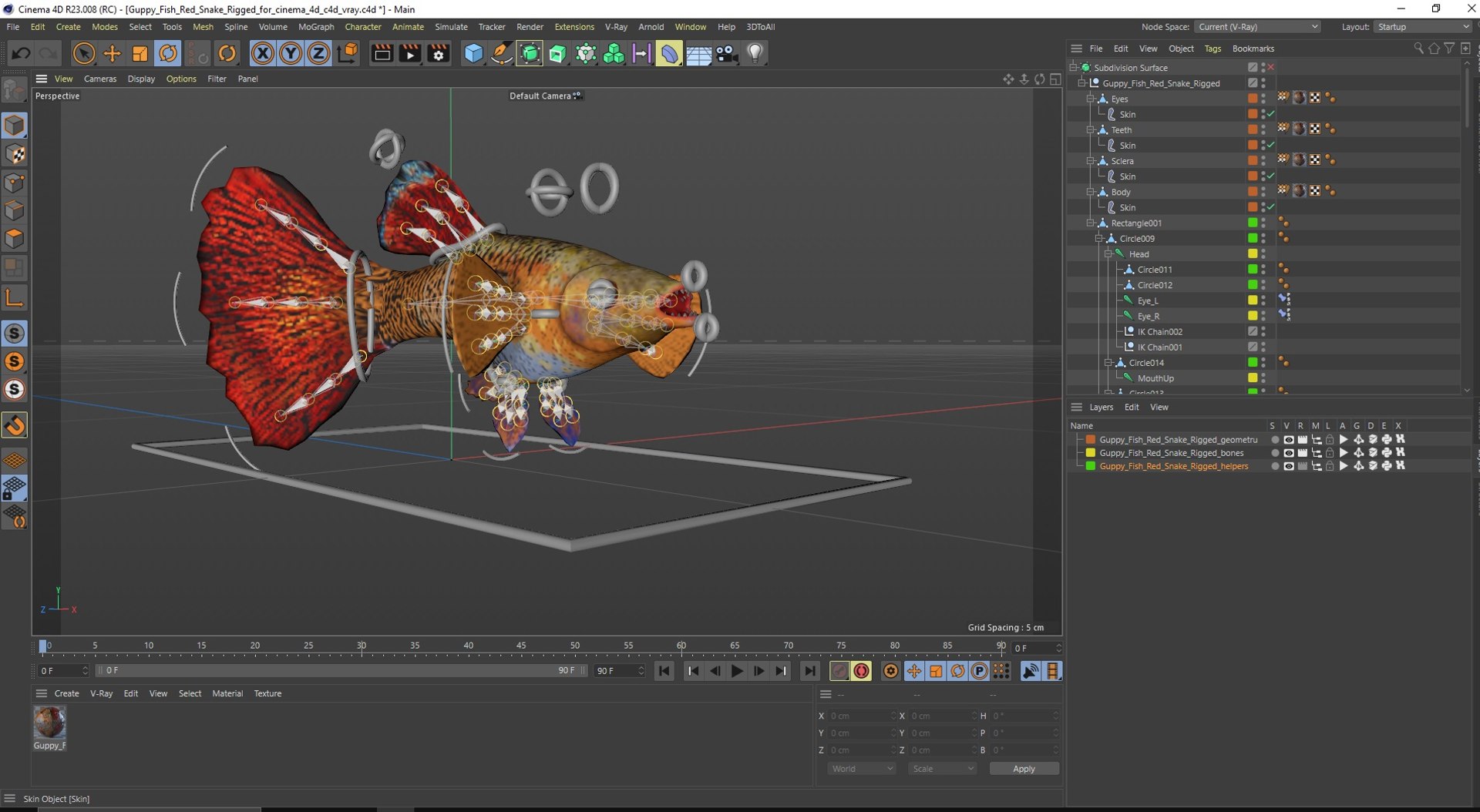Image resolution: width=1480 pixels, height=812 pixels.
Task: Open the World coordinate dropdown
Action: pos(862,769)
